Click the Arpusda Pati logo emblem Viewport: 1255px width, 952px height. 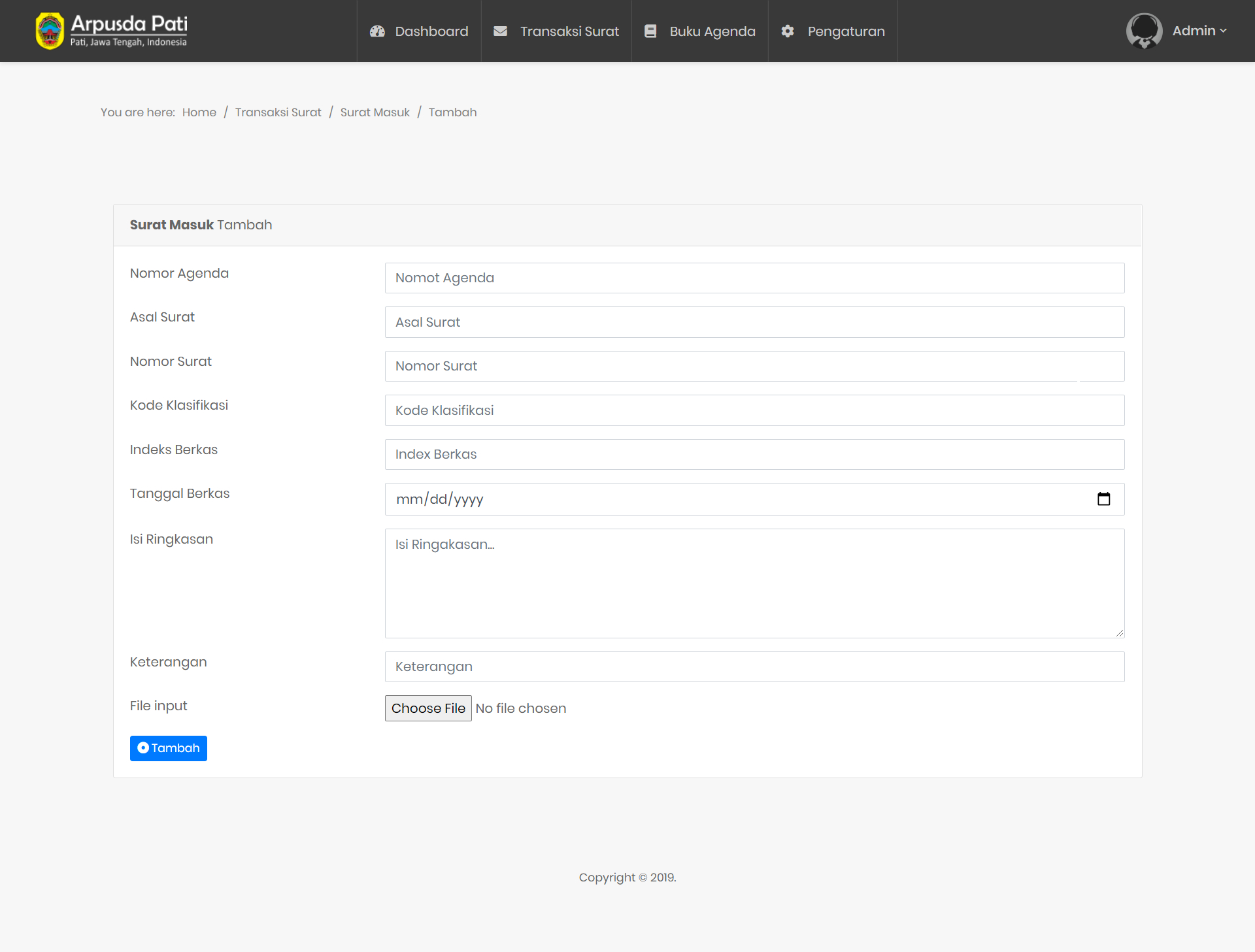(50, 31)
